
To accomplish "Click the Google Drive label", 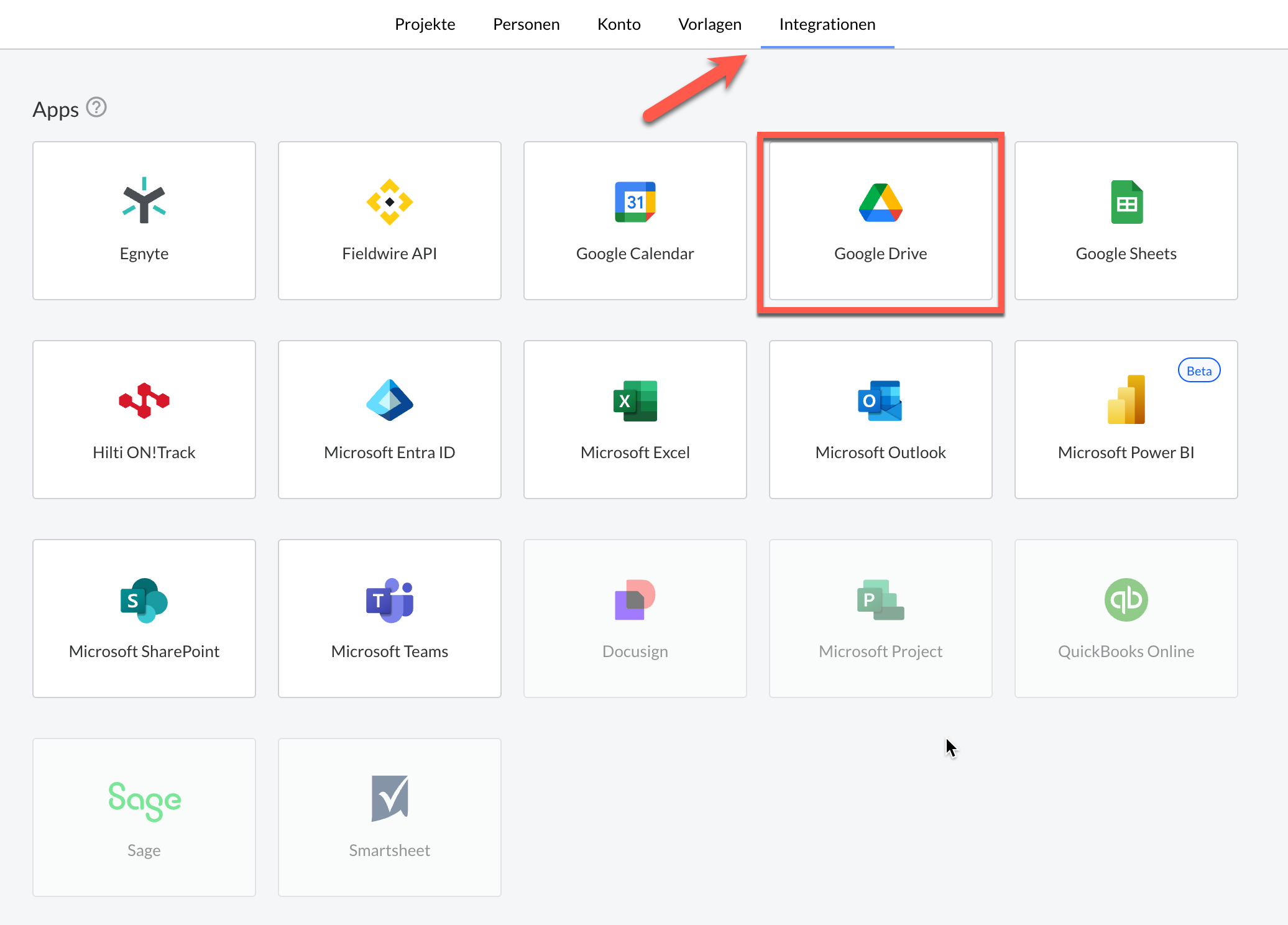I will [x=881, y=254].
